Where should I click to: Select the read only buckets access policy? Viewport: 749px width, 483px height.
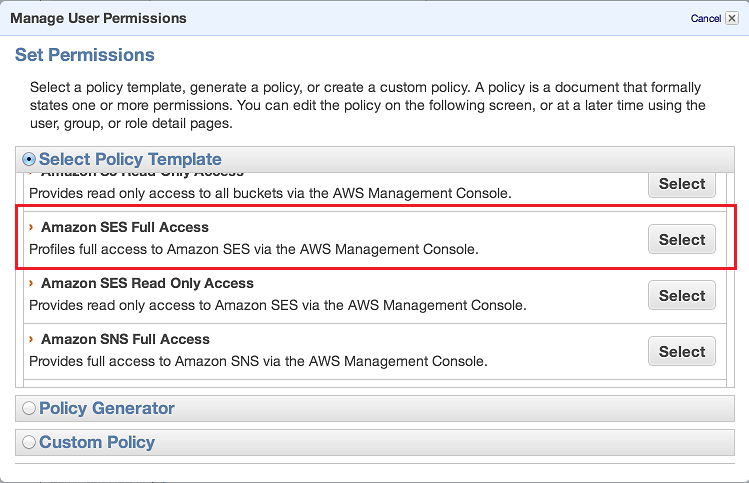(x=682, y=184)
